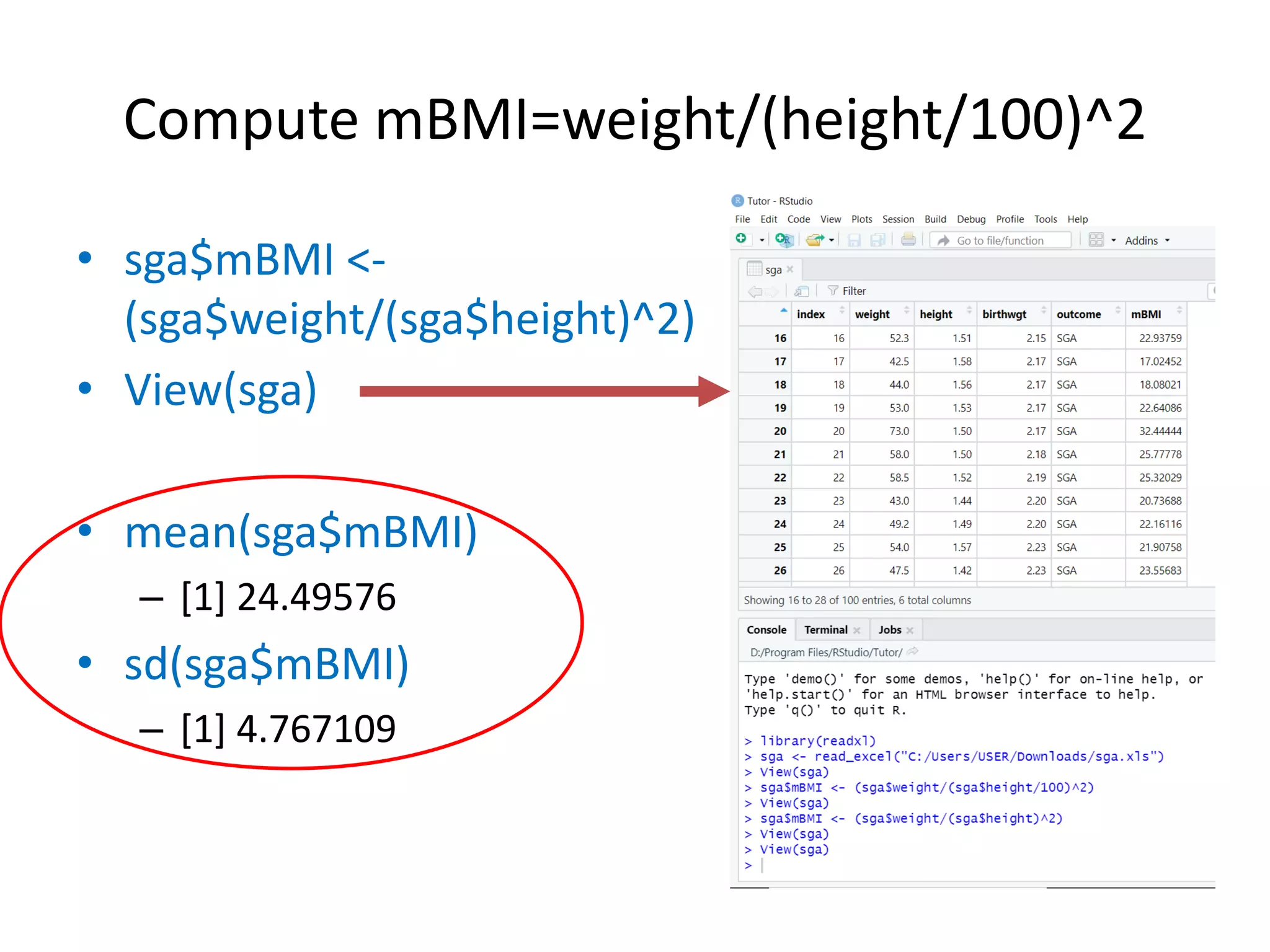Click row label 26 in data viewer
The height and width of the screenshot is (952, 1270).
tap(780, 571)
